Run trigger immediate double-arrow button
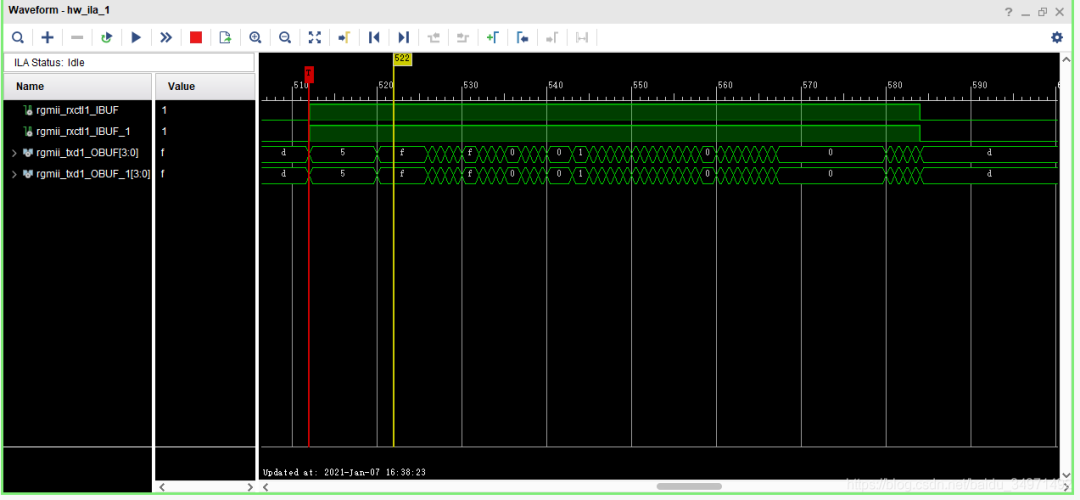 pos(166,37)
